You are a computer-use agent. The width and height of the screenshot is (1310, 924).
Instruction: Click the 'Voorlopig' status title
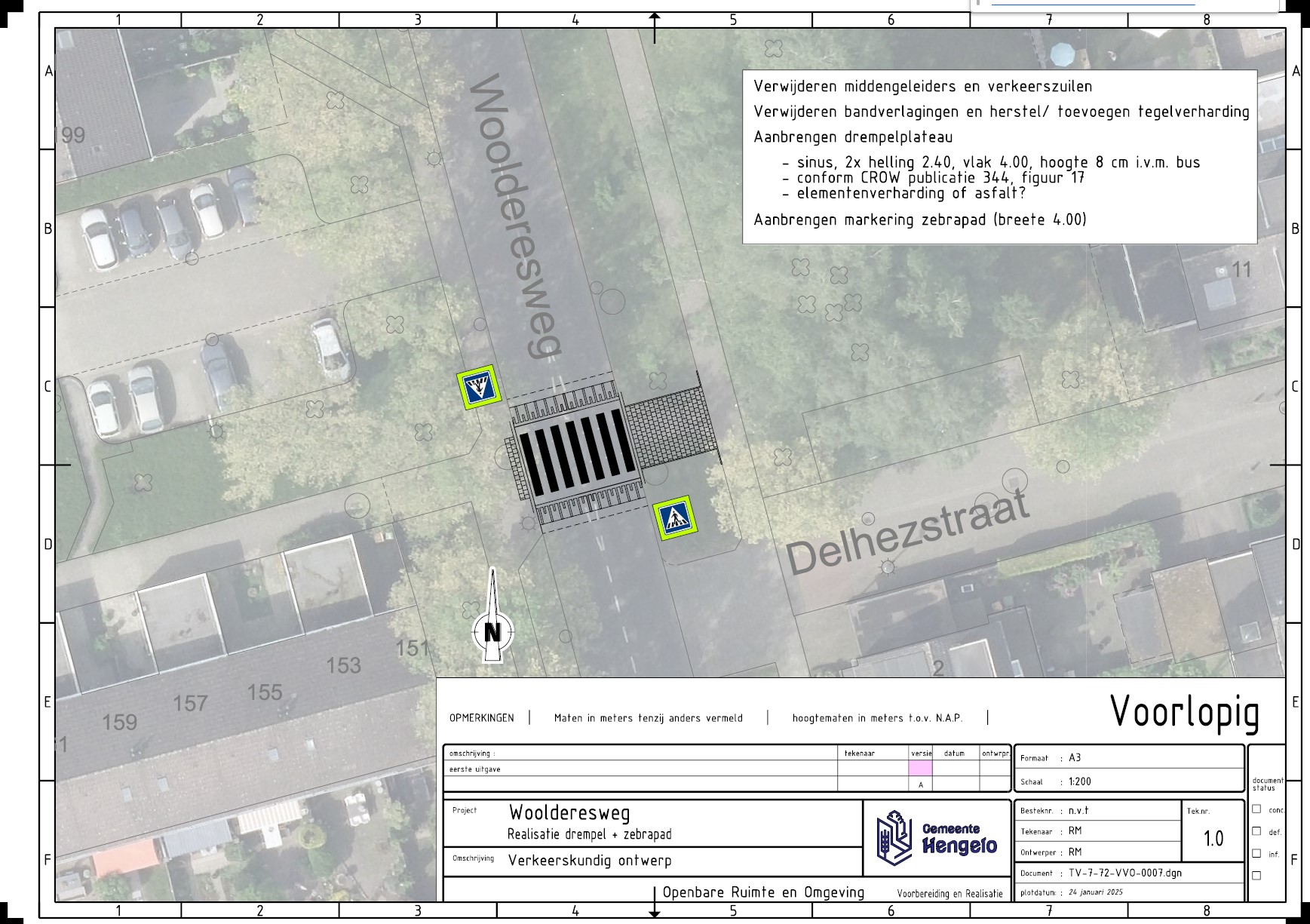(1184, 712)
